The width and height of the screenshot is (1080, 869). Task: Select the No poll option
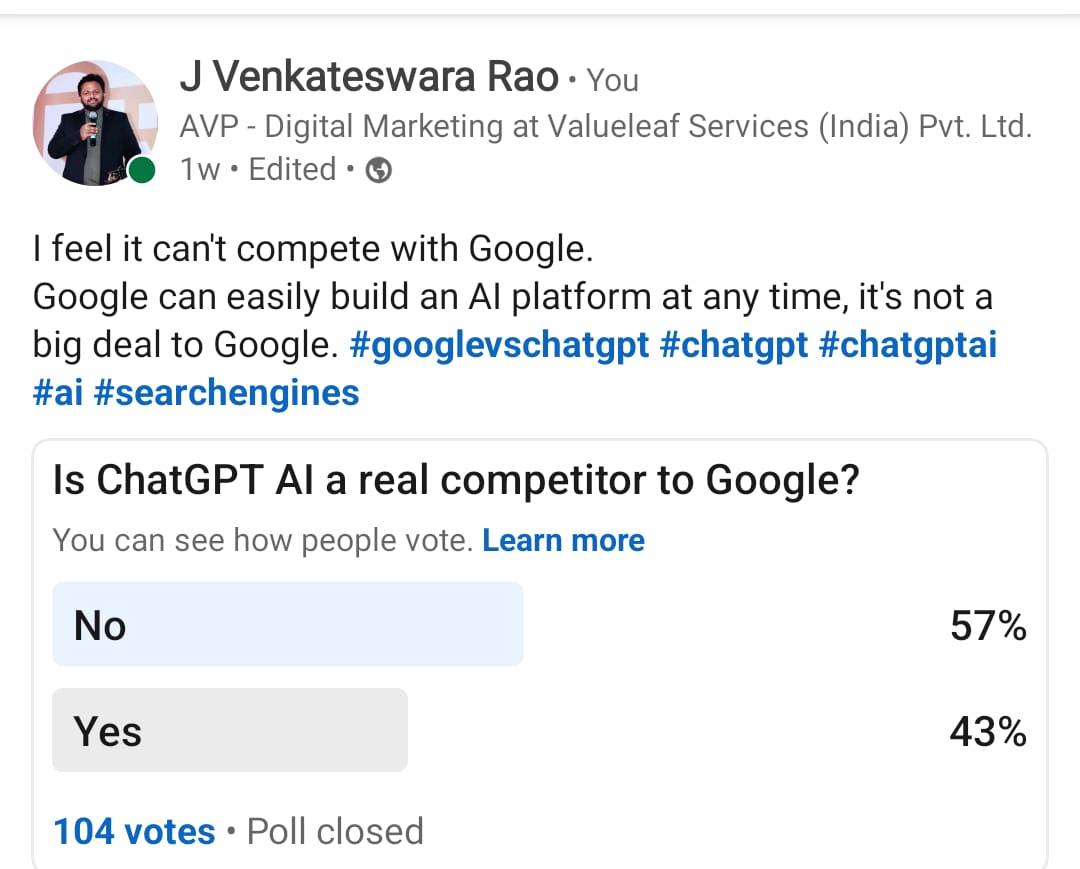point(288,625)
